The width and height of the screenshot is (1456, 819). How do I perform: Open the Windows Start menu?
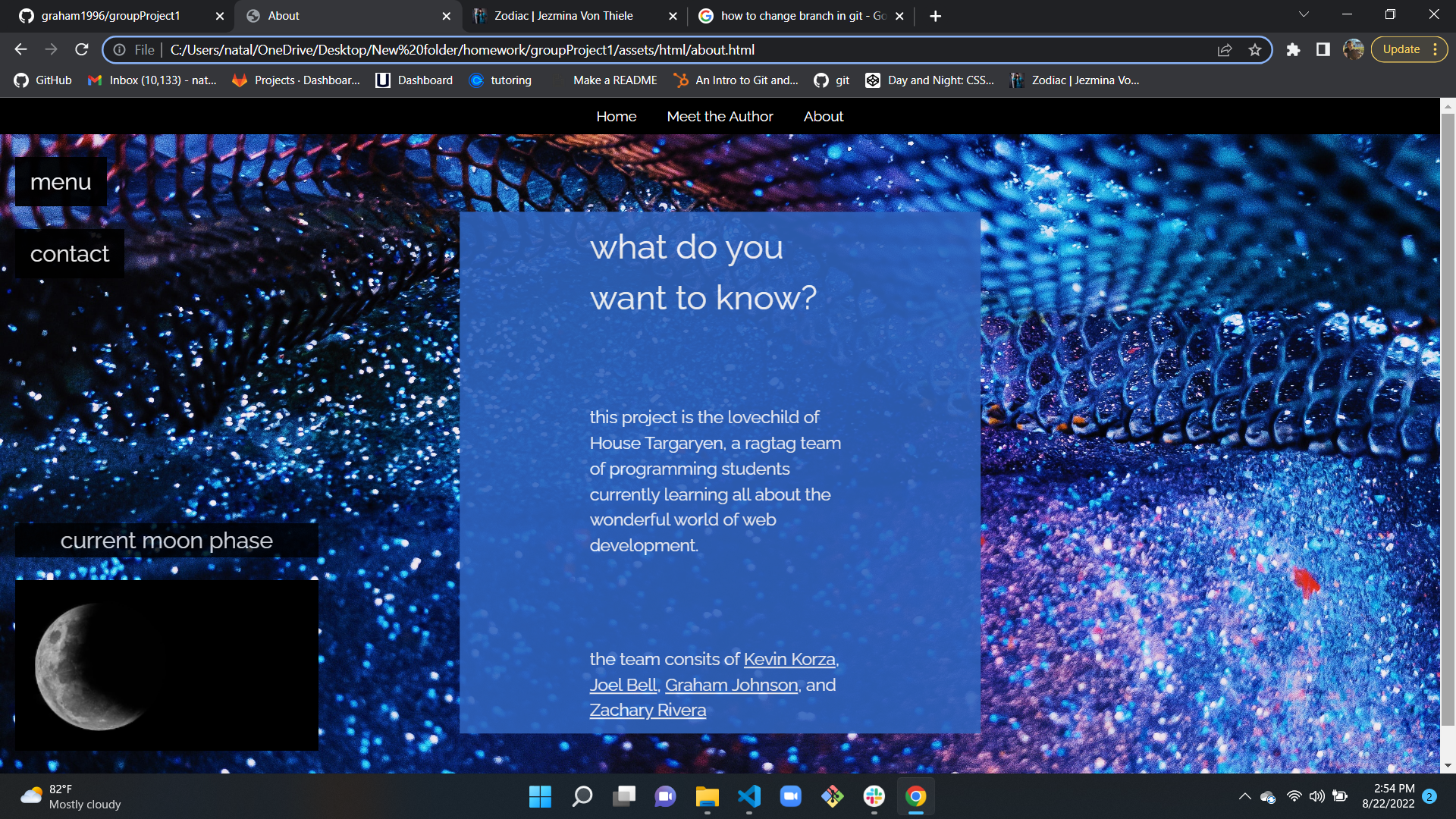(540, 796)
